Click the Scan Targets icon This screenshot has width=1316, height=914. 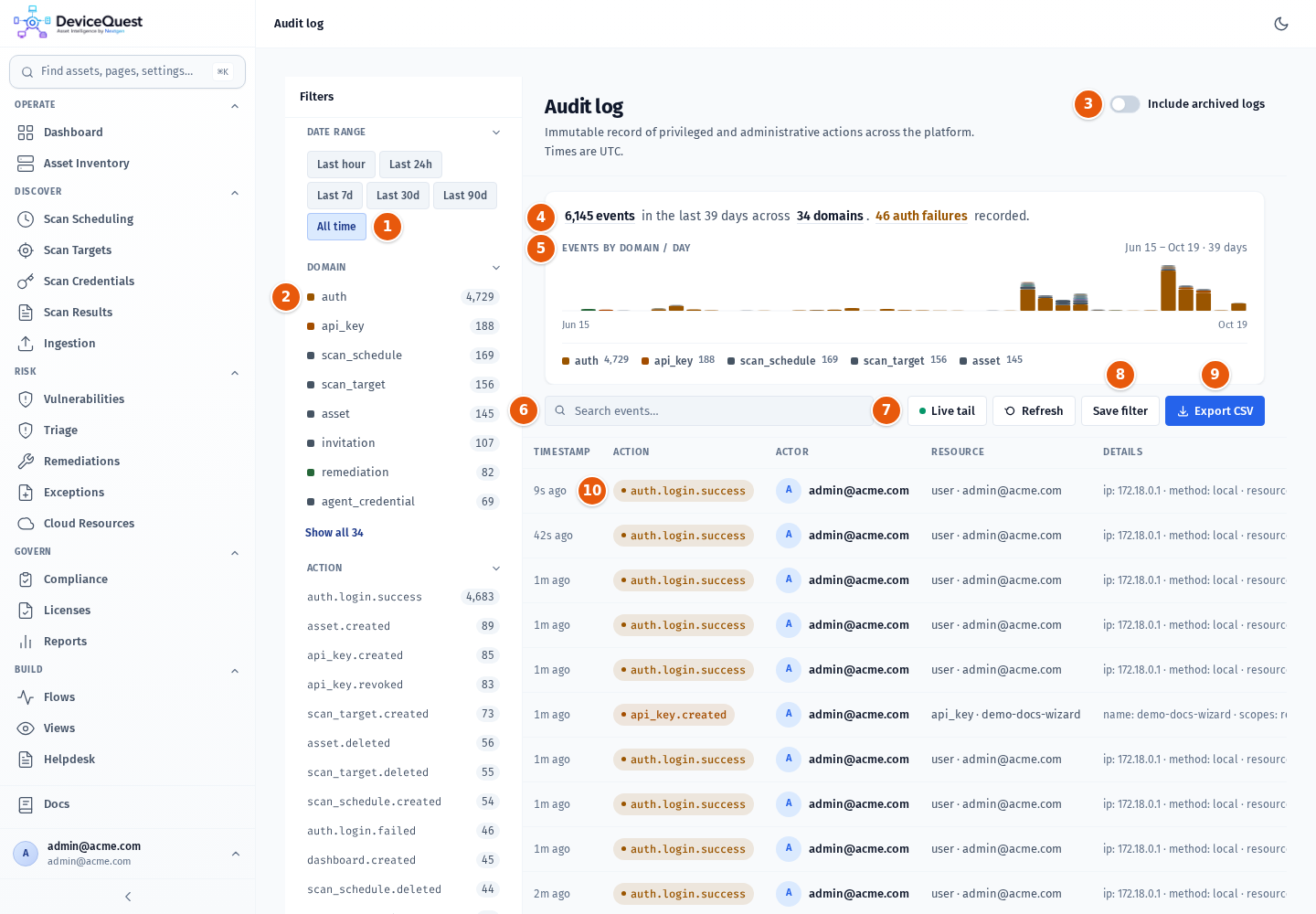click(26, 250)
